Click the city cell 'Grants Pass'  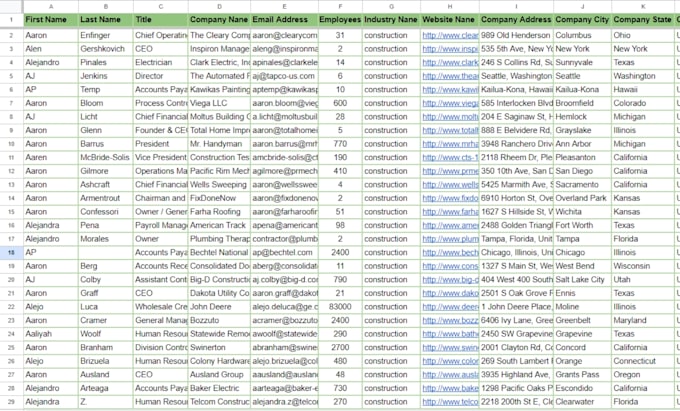pyautogui.click(x=582, y=375)
